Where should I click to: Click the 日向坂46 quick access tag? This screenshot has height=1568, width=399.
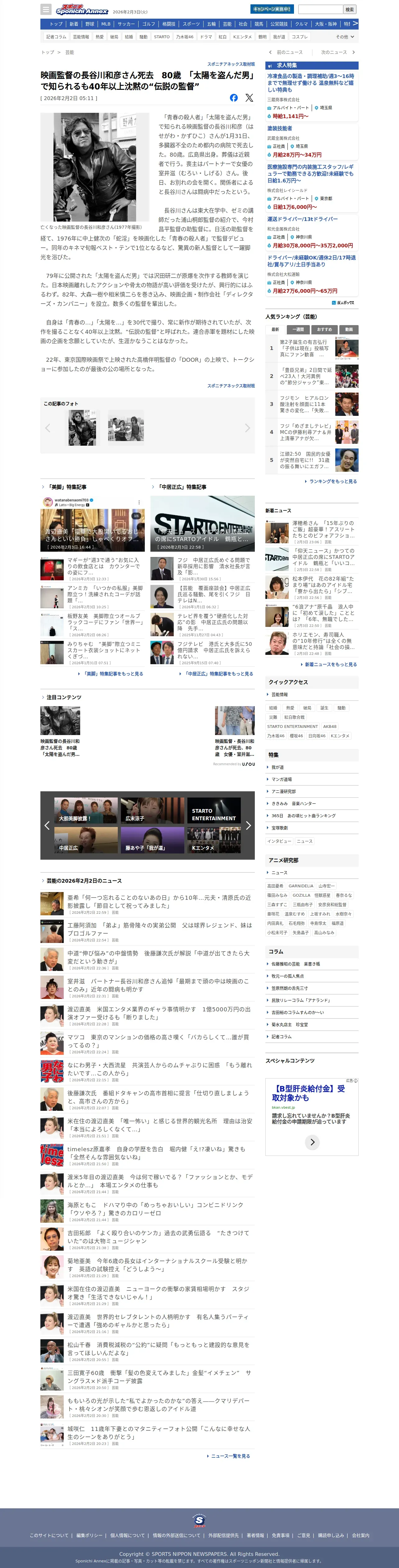coord(316,736)
